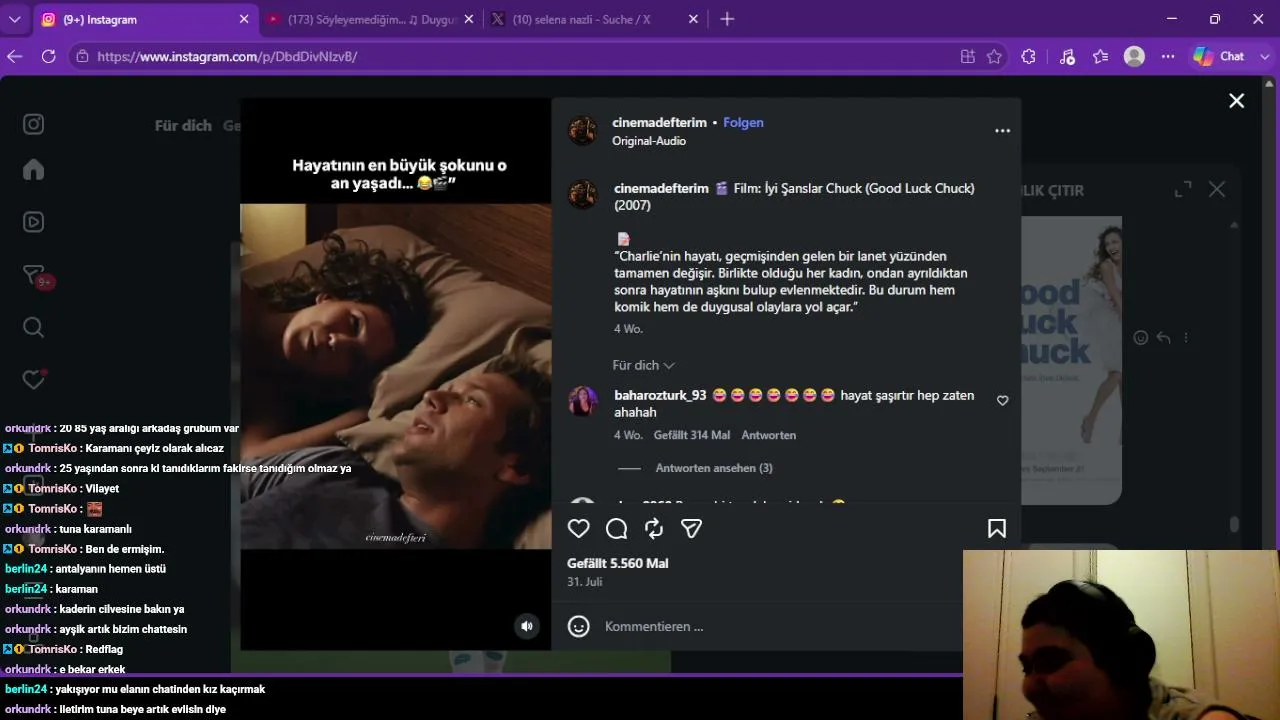Open cinemadefterim profile from the post header

[x=660, y=122]
